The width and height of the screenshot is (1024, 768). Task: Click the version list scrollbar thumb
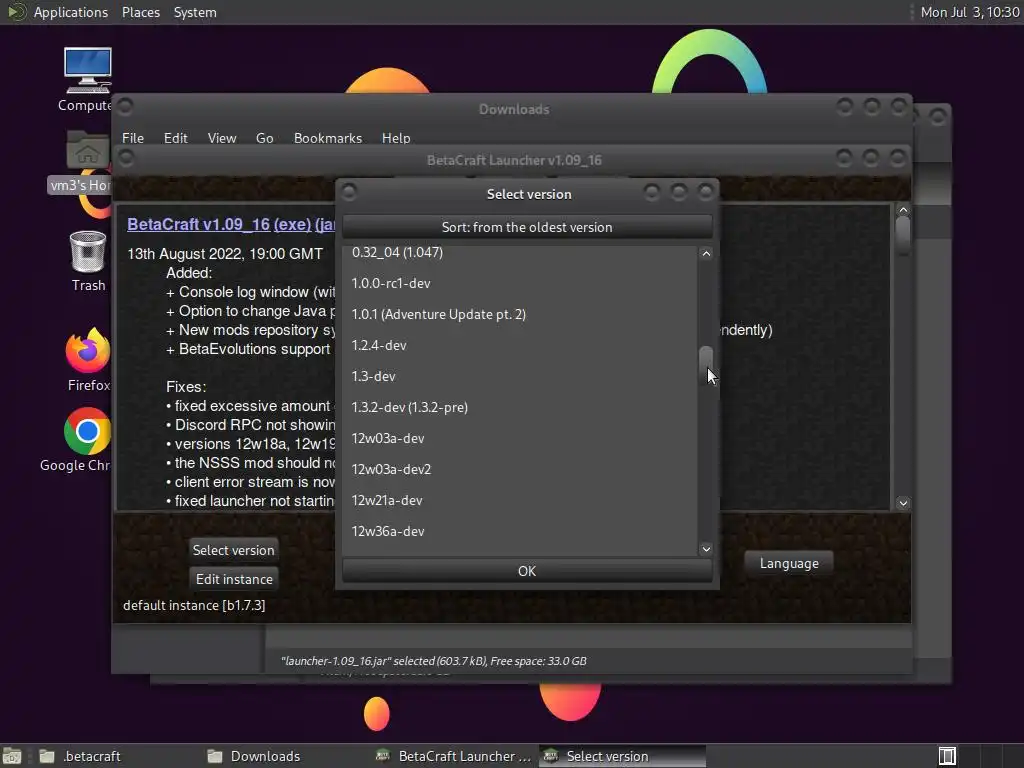coord(706,365)
